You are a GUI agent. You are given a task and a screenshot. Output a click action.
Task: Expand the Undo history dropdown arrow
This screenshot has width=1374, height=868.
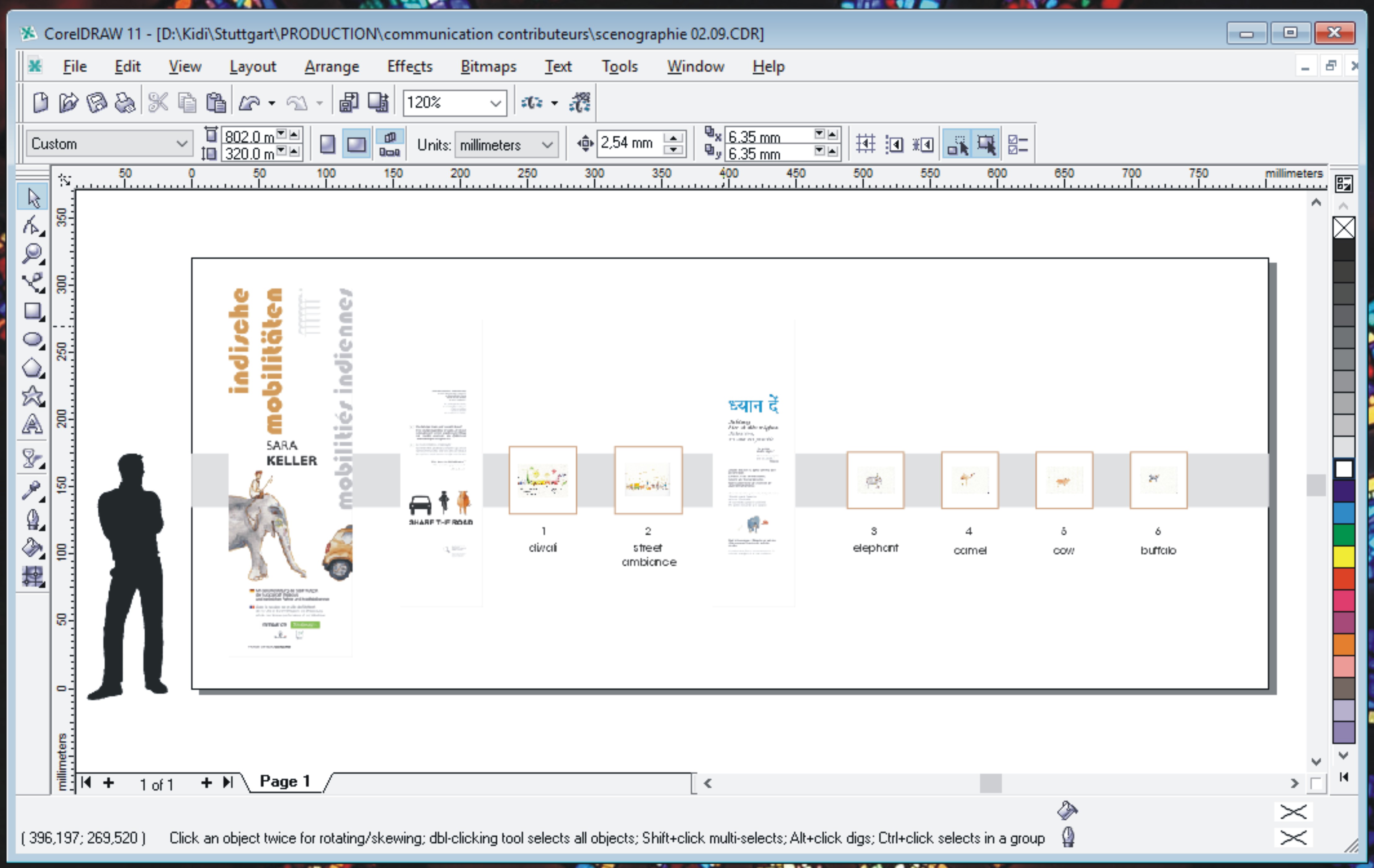271,103
